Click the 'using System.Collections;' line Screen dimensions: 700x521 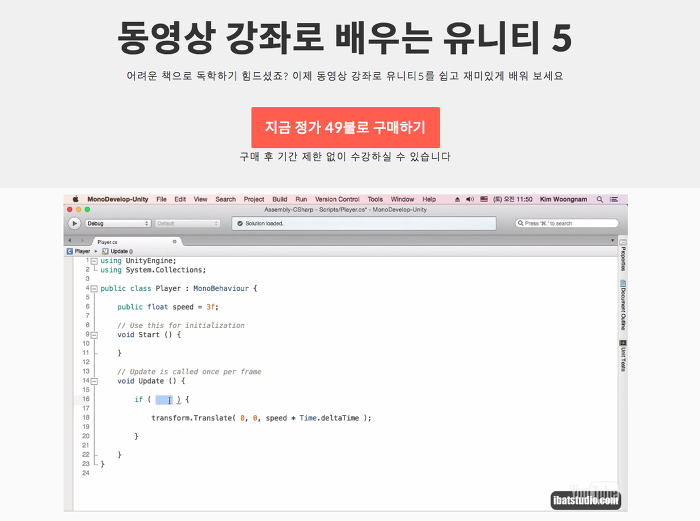[x=153, y=270]
